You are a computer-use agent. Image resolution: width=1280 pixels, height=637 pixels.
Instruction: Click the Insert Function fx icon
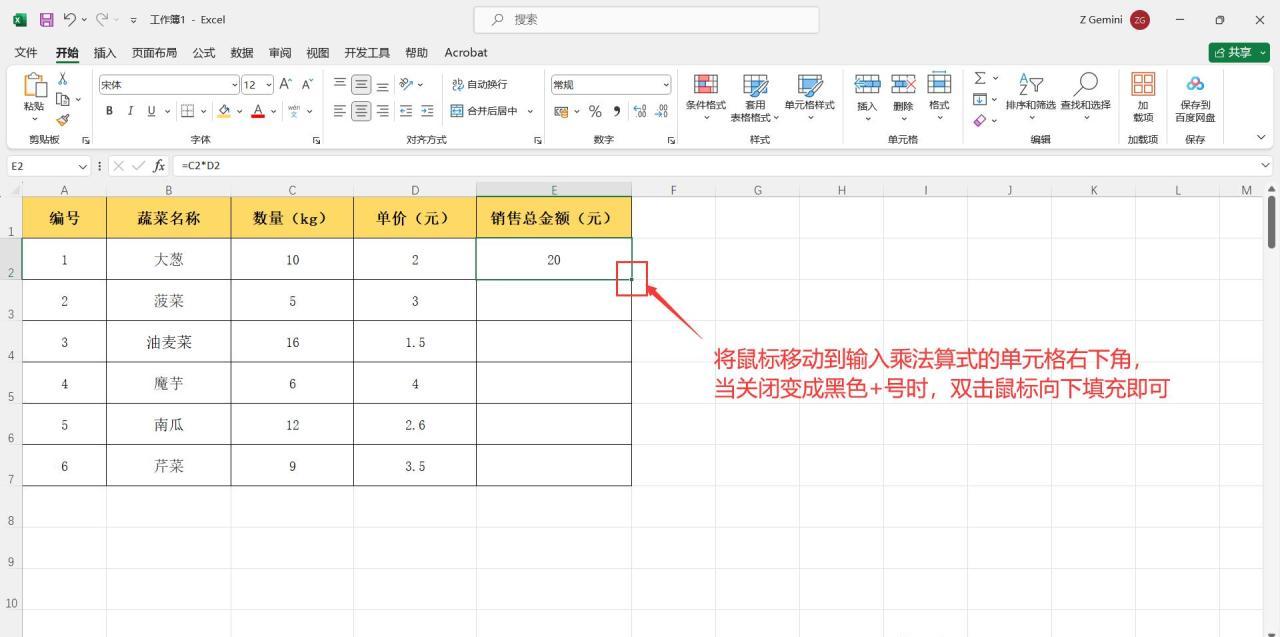pyautogui.click(x=159, y=165)
